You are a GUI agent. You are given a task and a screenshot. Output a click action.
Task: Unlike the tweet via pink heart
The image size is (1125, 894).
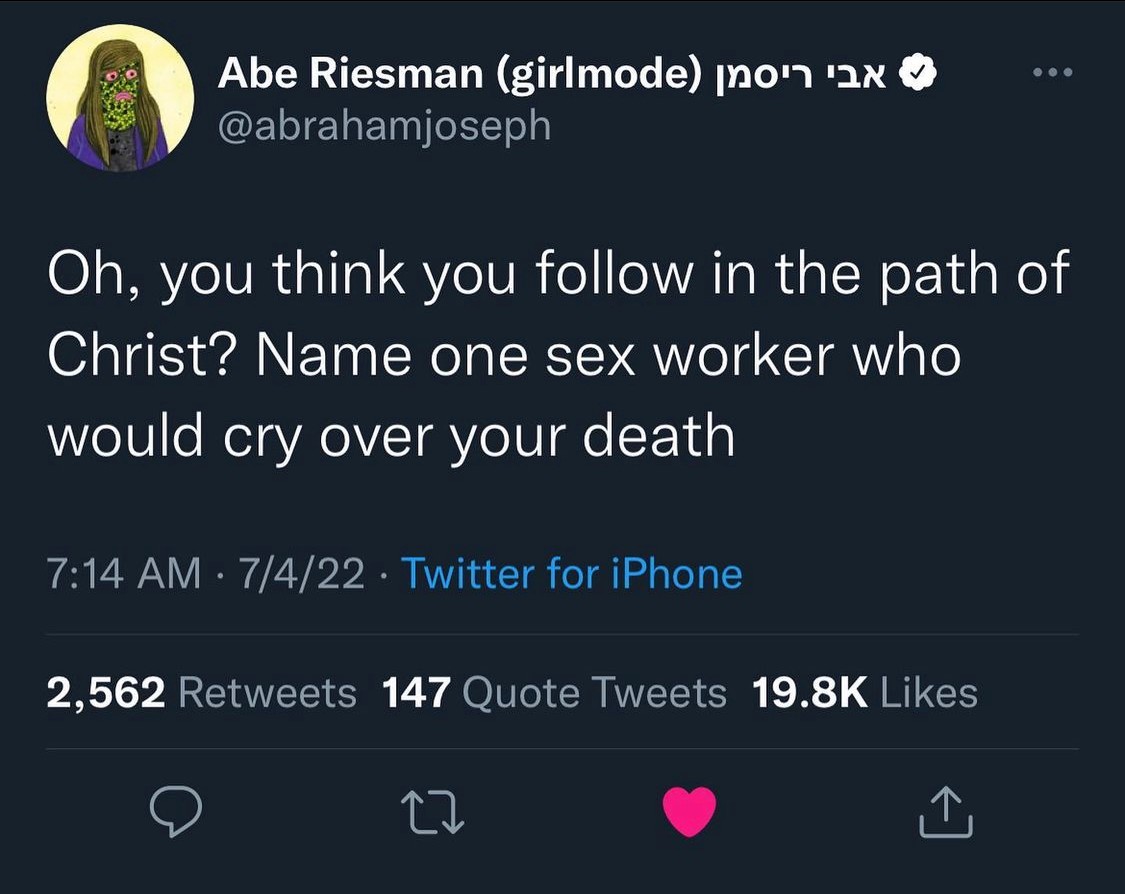coord(690,810)
